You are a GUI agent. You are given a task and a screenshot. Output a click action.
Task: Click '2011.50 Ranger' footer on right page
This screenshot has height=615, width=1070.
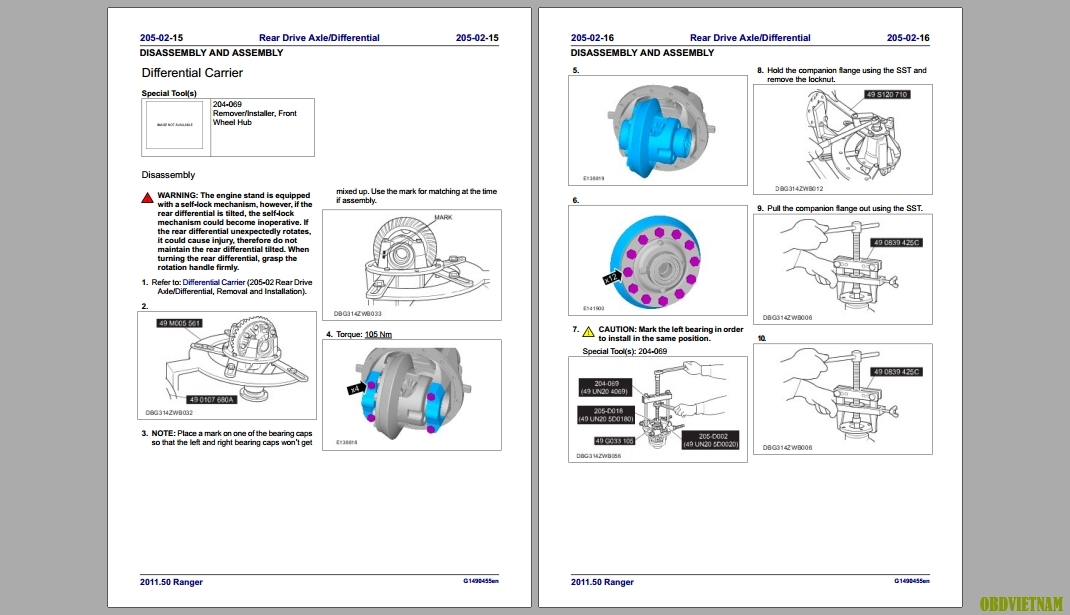pyautogui.click(x=602, y=582)
